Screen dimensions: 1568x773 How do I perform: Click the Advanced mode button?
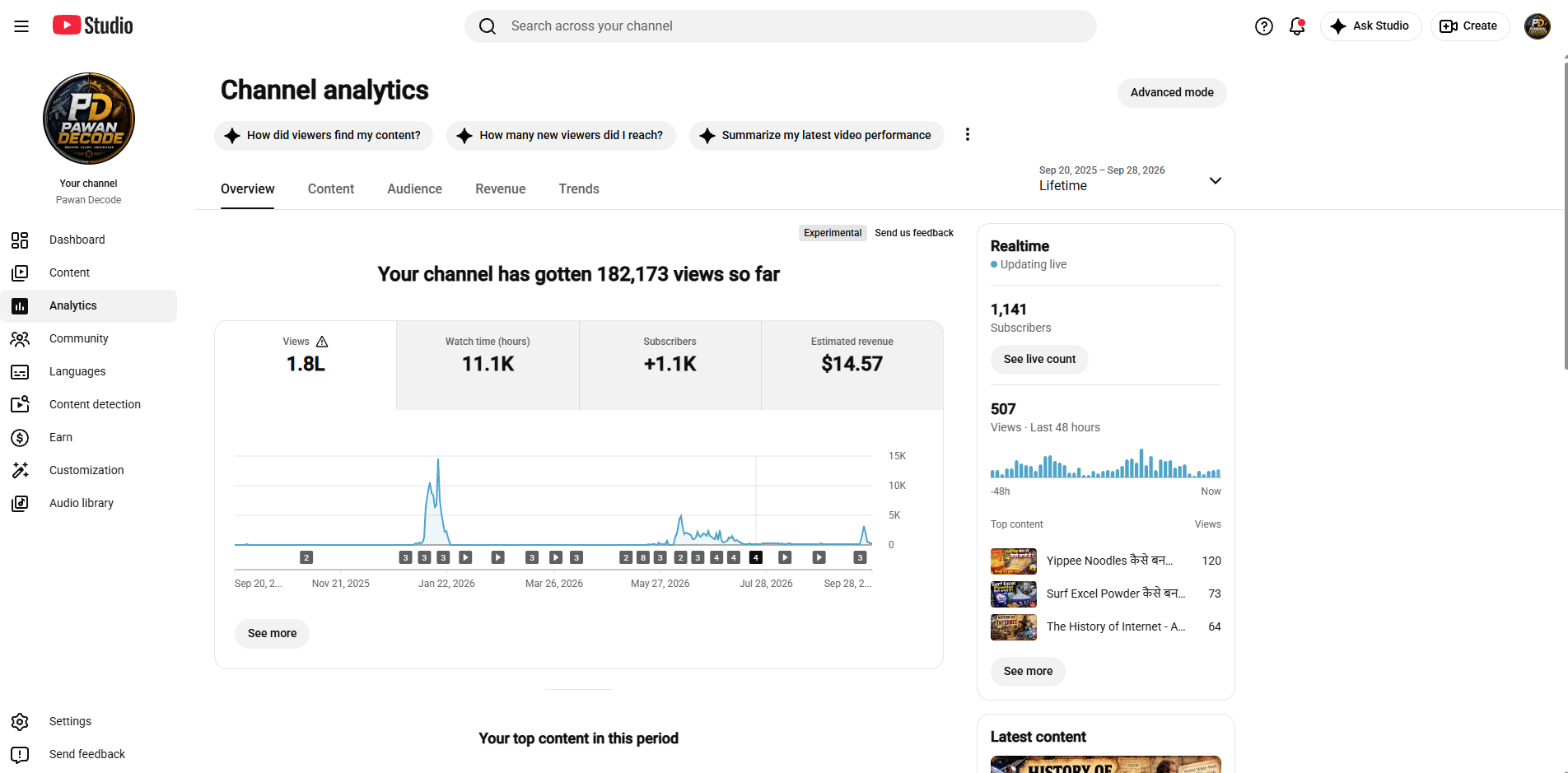pyautogui.click(x=1172, y=92)
